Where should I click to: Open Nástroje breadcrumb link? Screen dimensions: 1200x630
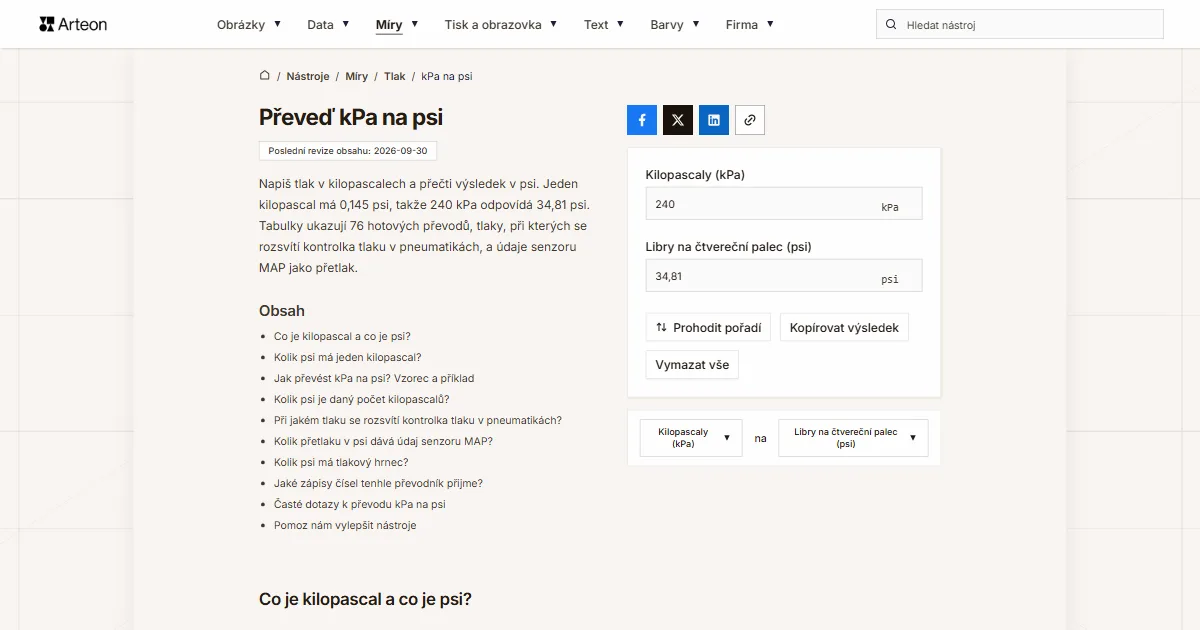(308, 76)
